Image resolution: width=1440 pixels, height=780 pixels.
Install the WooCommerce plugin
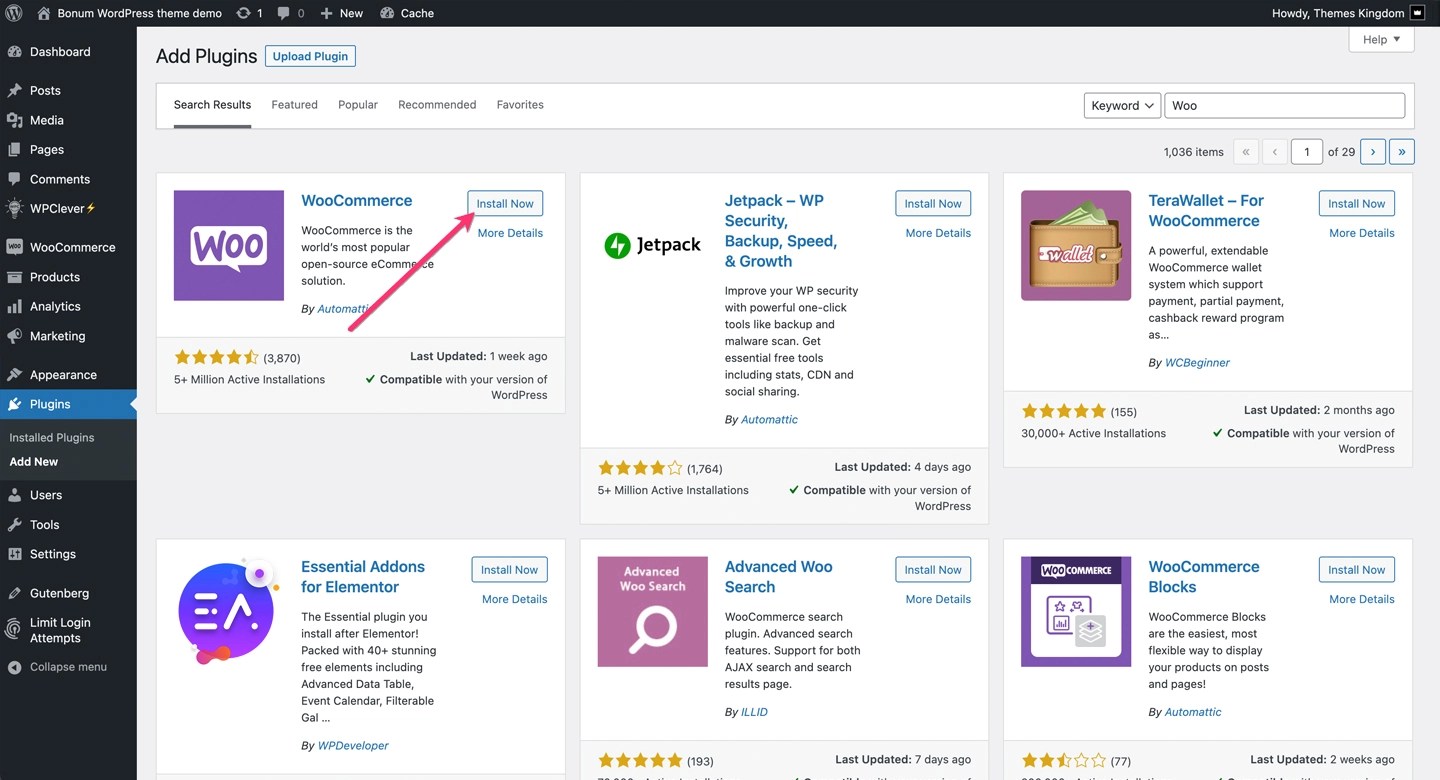click(x=505, y=203)
